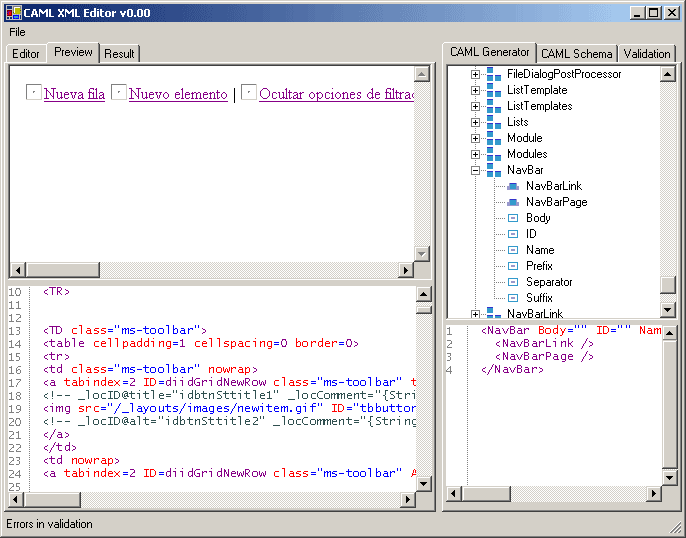The height and width of the screenshot is (538, 686).
Task: Click broken image icon before Nuevo elemento
Action: coord(119,92)
